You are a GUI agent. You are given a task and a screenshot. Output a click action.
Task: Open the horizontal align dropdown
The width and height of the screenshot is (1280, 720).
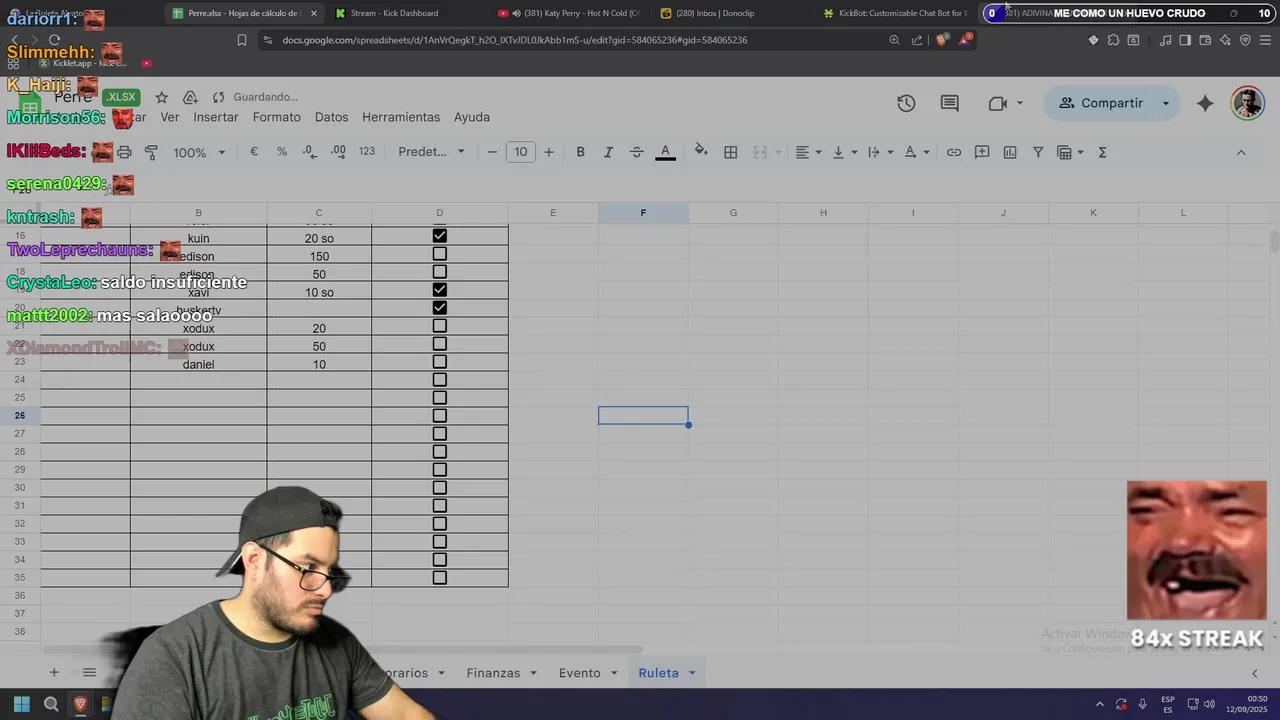click(807, 152)
